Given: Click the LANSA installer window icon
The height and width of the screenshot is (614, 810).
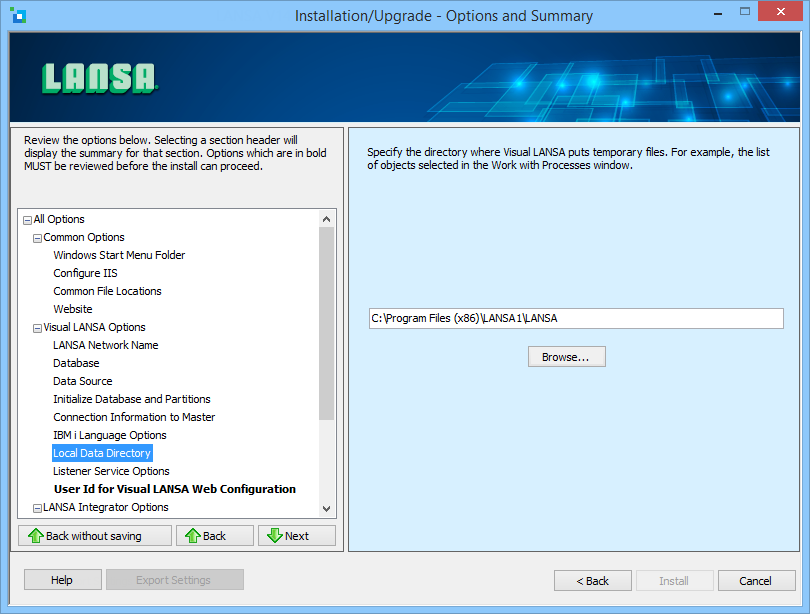Looking at the screenshot, I should coord(18,15).
